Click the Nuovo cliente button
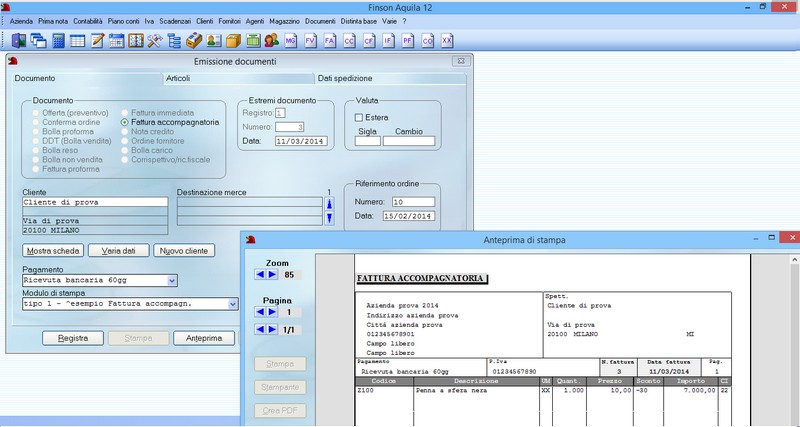Screen dimensions: 800x427 pos(184,251)
